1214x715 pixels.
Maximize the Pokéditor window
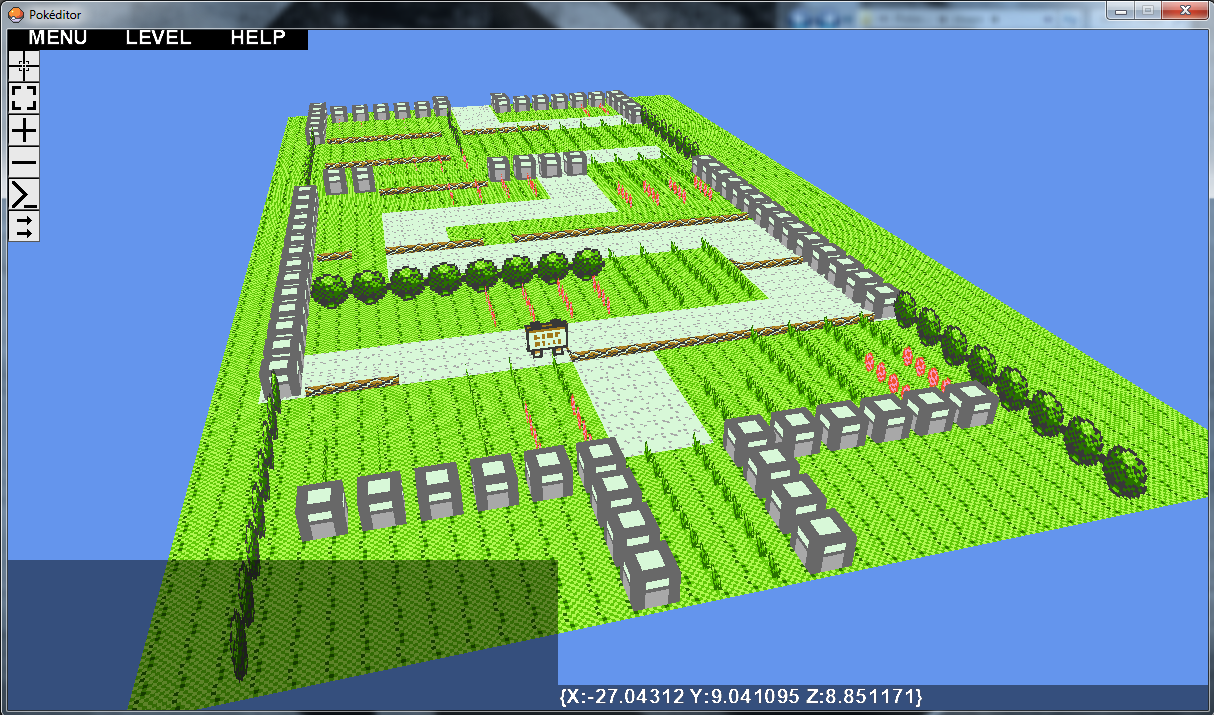1147,10
